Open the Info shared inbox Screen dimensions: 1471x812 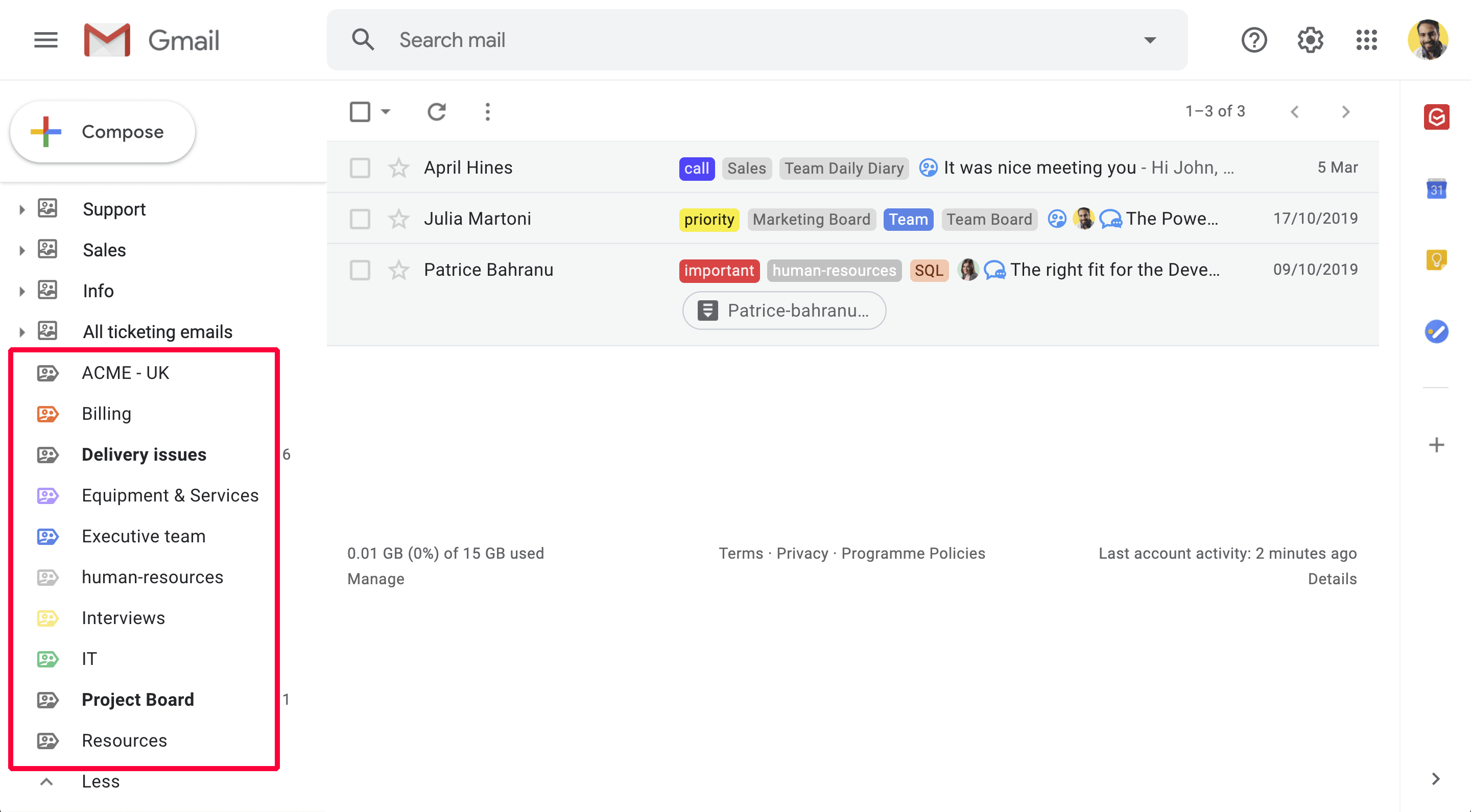point(98,291)
